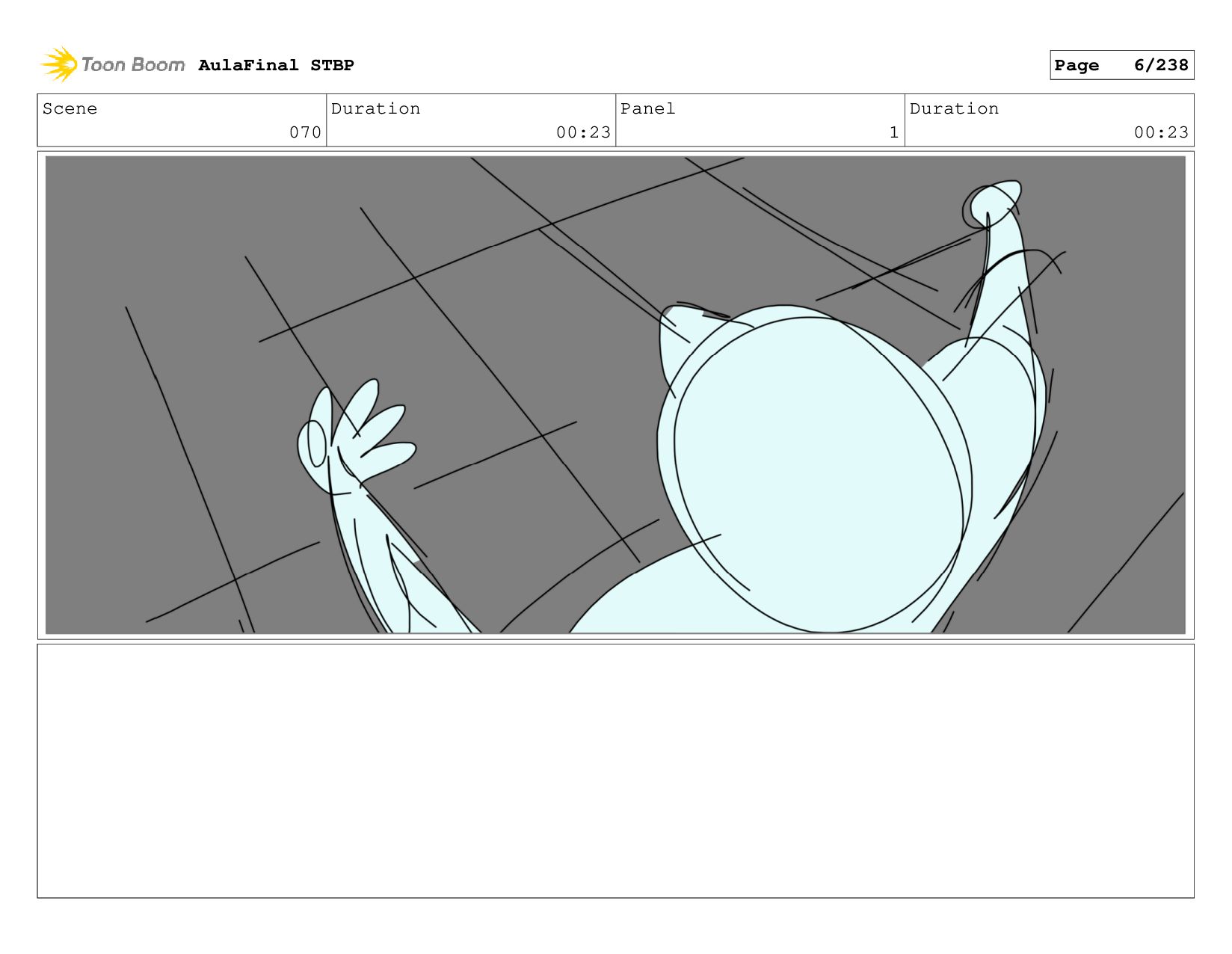Click the Panel label in header table
Image resolution: width=1232 pixels, height=954 pixels.
tap(647, 108)
